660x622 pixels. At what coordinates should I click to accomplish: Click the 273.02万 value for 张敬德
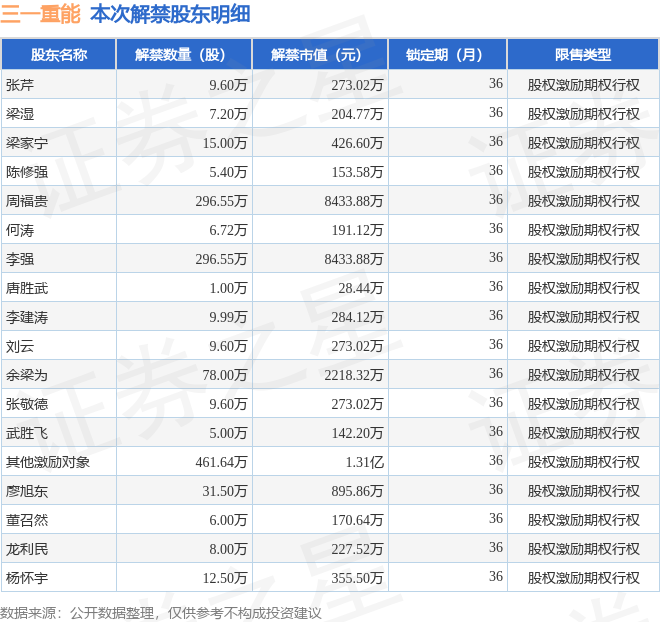pyautogui.click(x=357, y=404)
